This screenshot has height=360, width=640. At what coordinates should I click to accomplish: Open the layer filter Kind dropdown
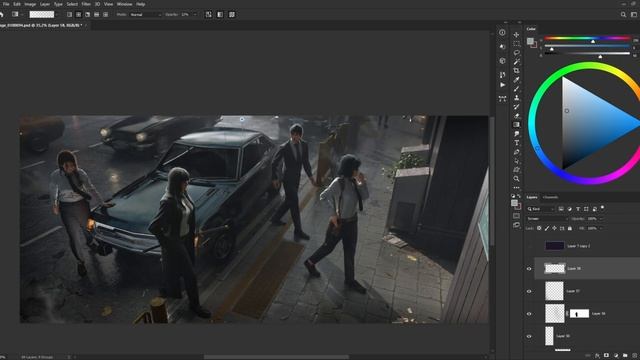(x=540, y=209)
